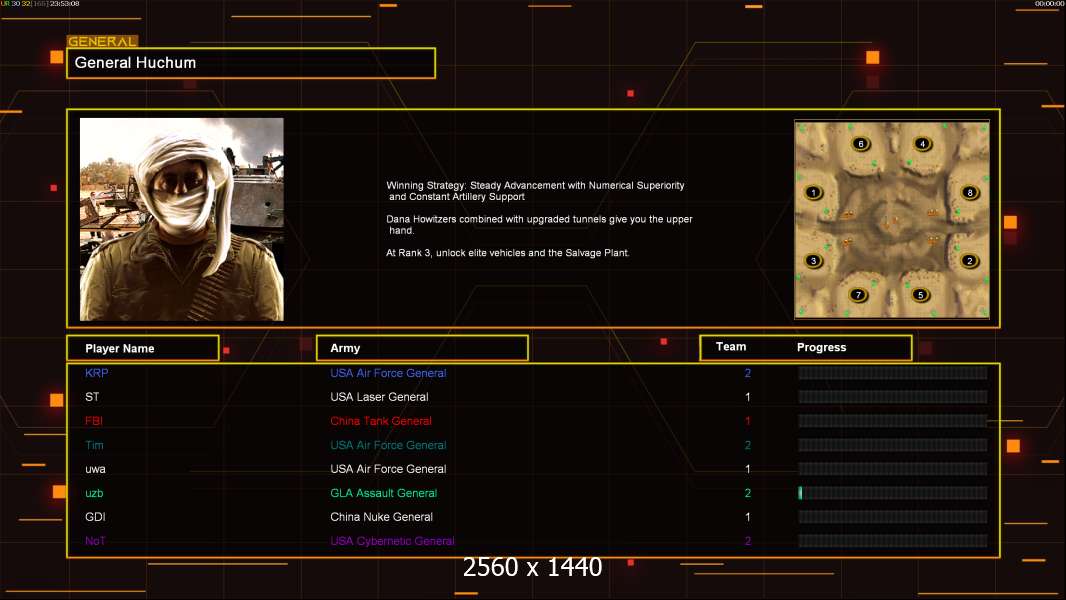Click start position 2 on the minimap

969,260
